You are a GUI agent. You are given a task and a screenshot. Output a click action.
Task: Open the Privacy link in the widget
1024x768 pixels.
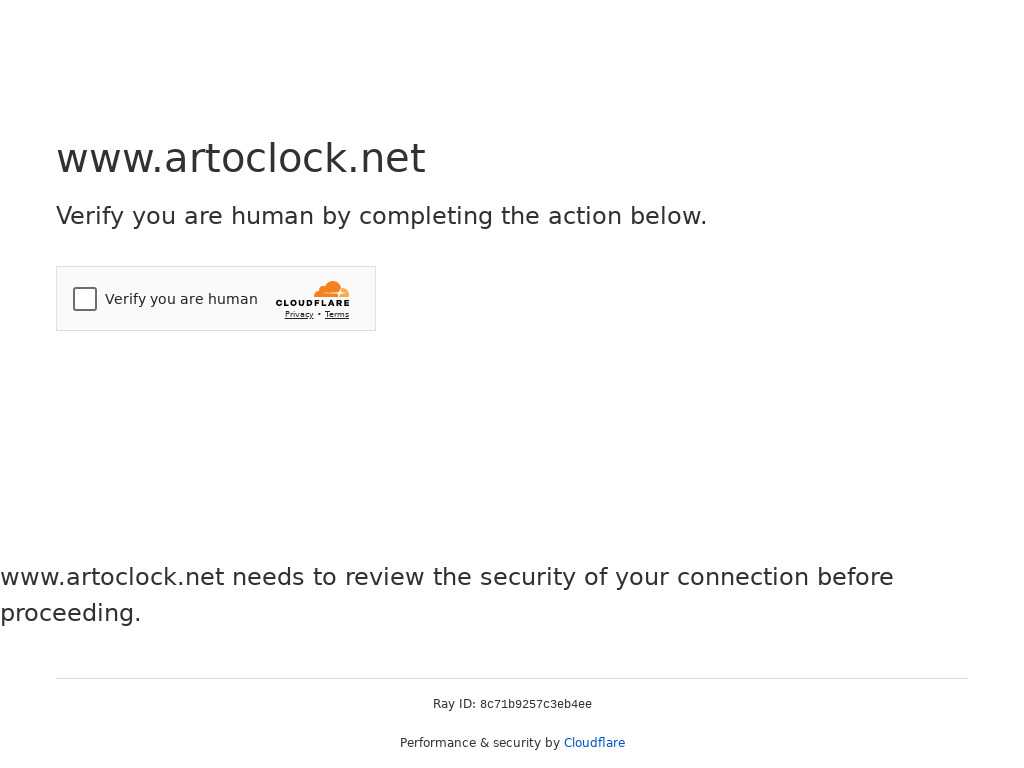[299, 315]
